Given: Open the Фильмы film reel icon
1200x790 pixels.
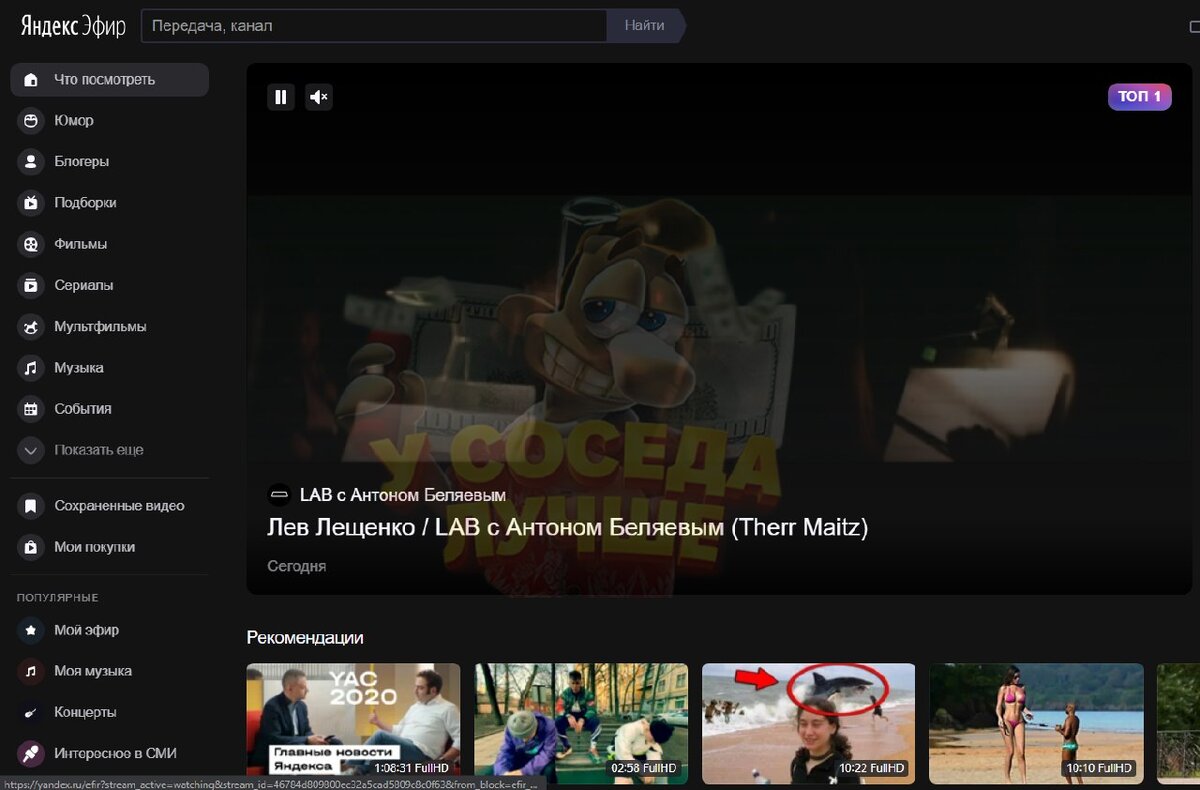Looking at the screenshot, I should 31,244.
